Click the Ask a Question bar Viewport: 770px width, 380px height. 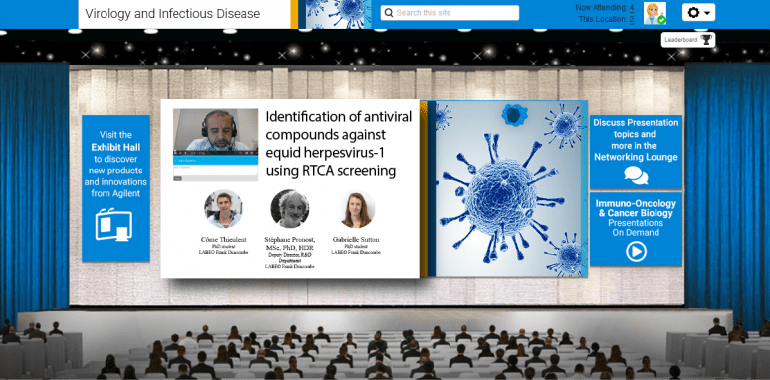215,161
